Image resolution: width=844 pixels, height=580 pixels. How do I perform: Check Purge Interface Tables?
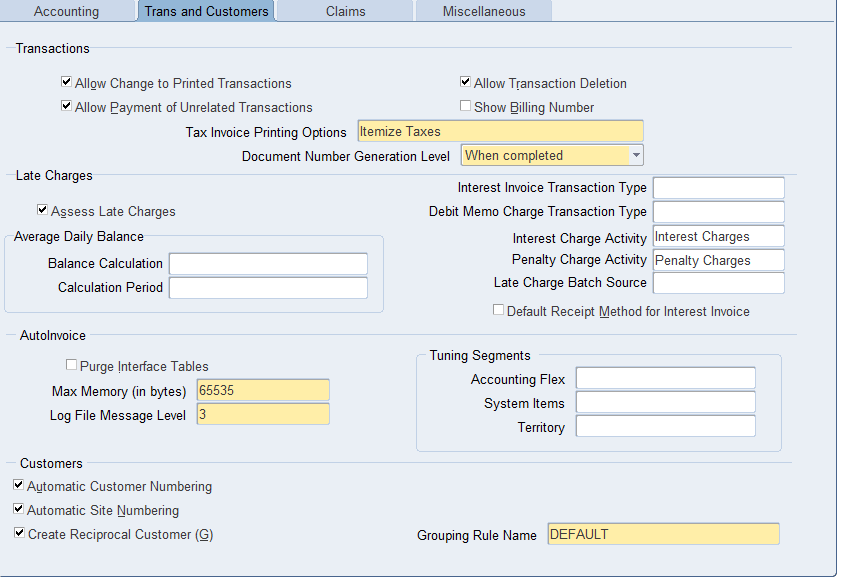tap(71, 364)
